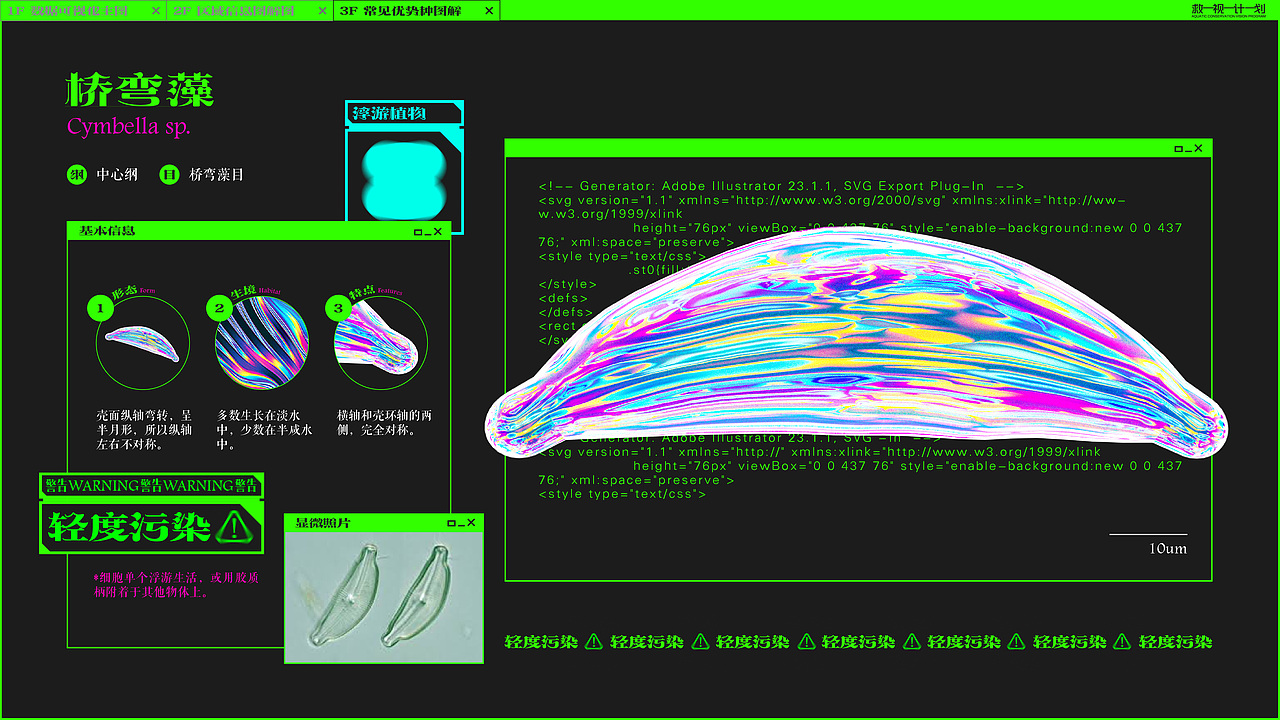Image resolution: width=1280 pixels, height=720 pixels.
Task: Click the warning triangle icon in 轻度污染 badge
Action: coord(232,526)
